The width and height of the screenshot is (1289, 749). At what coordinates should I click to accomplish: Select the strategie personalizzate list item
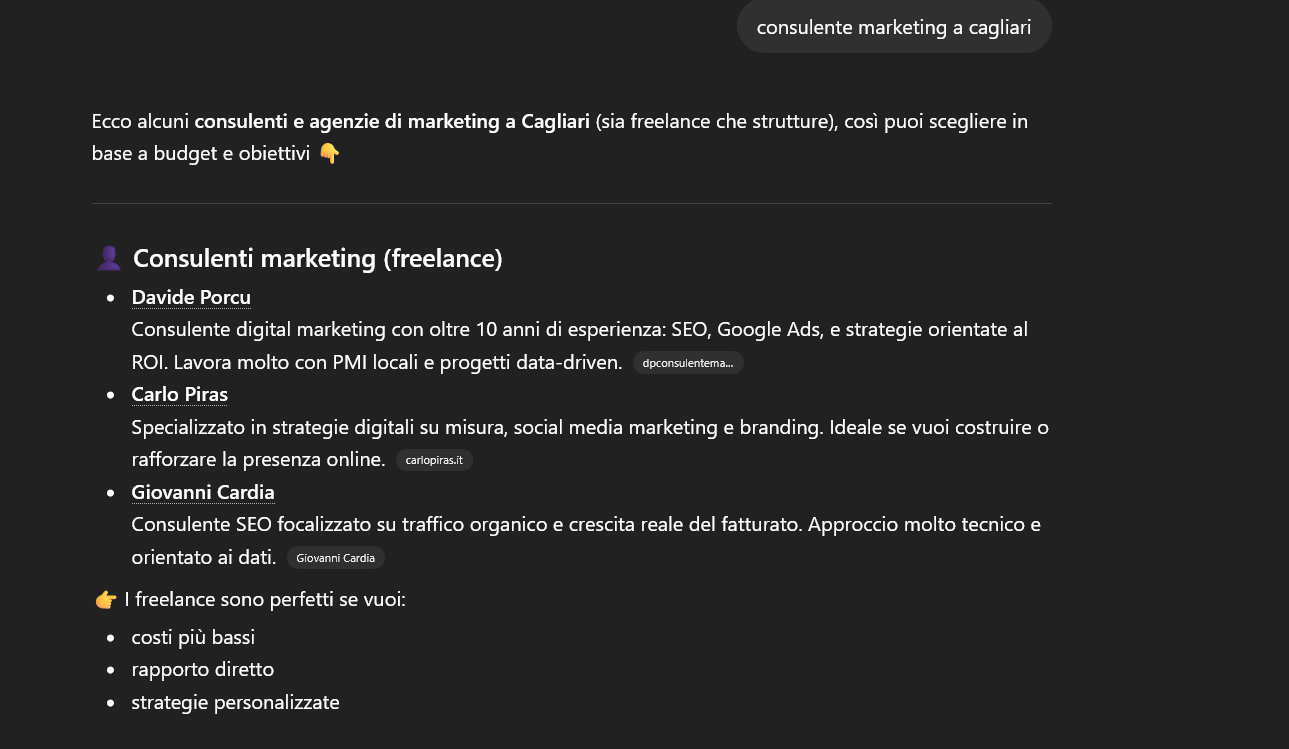(235, 702)
